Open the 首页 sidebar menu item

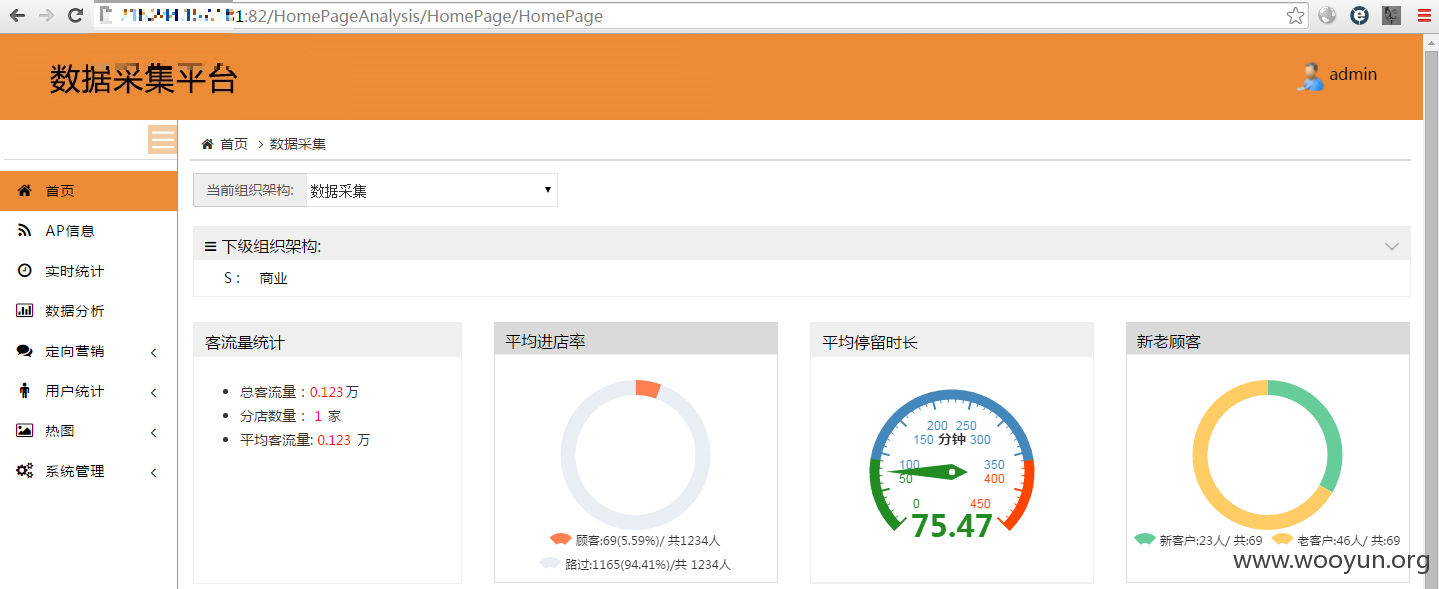pyautogui.click(x=88, y=191)
